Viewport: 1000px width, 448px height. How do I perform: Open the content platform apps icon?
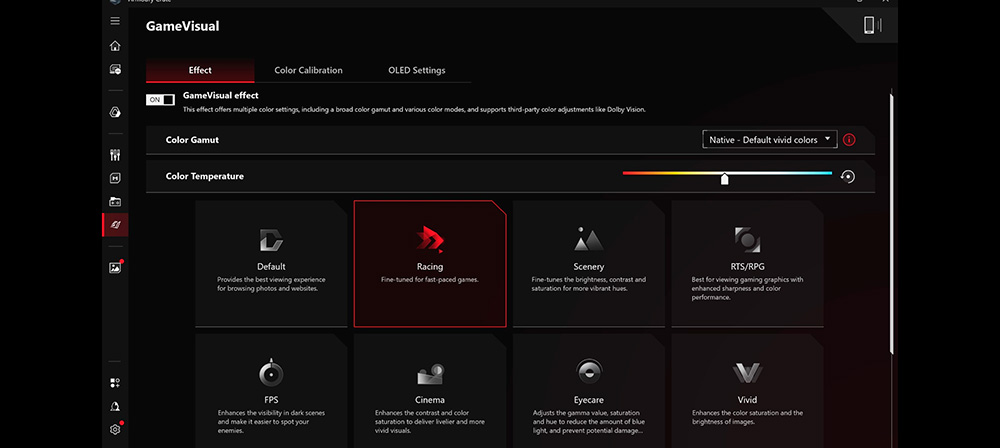(x=115, y=383)
